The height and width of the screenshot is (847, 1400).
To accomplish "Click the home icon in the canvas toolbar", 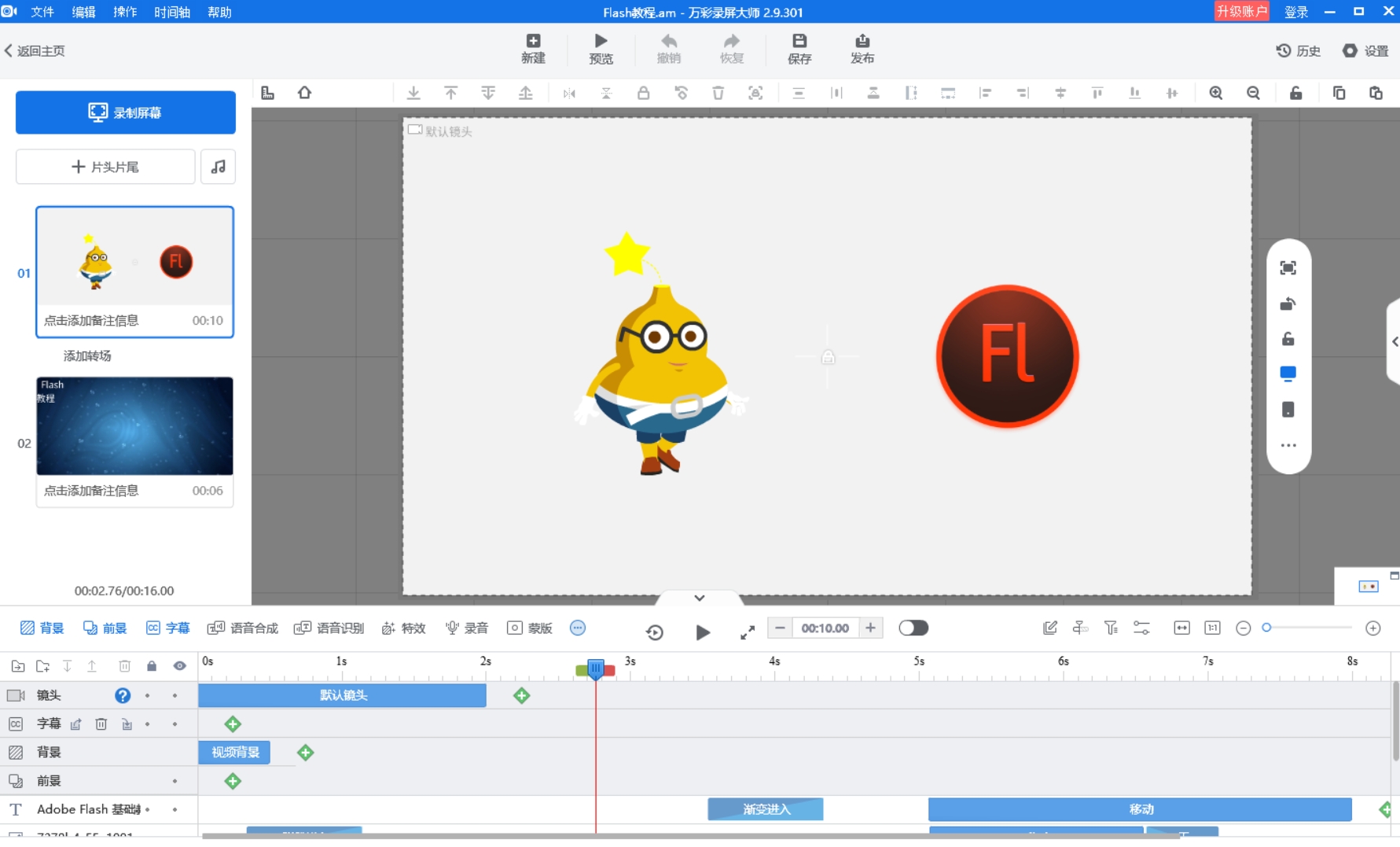I will pyautogui.click(x=305, y=93).
